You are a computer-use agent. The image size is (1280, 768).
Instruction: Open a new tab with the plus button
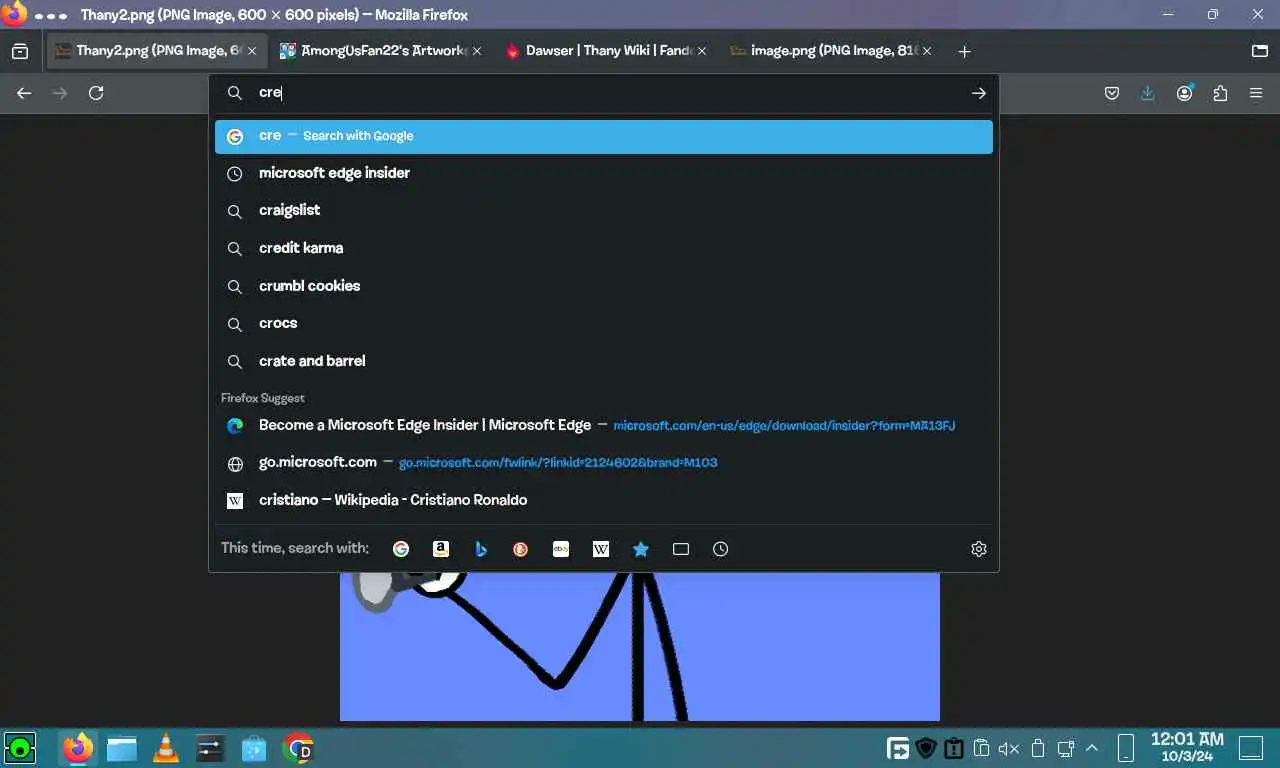click(x=964, y=51)
